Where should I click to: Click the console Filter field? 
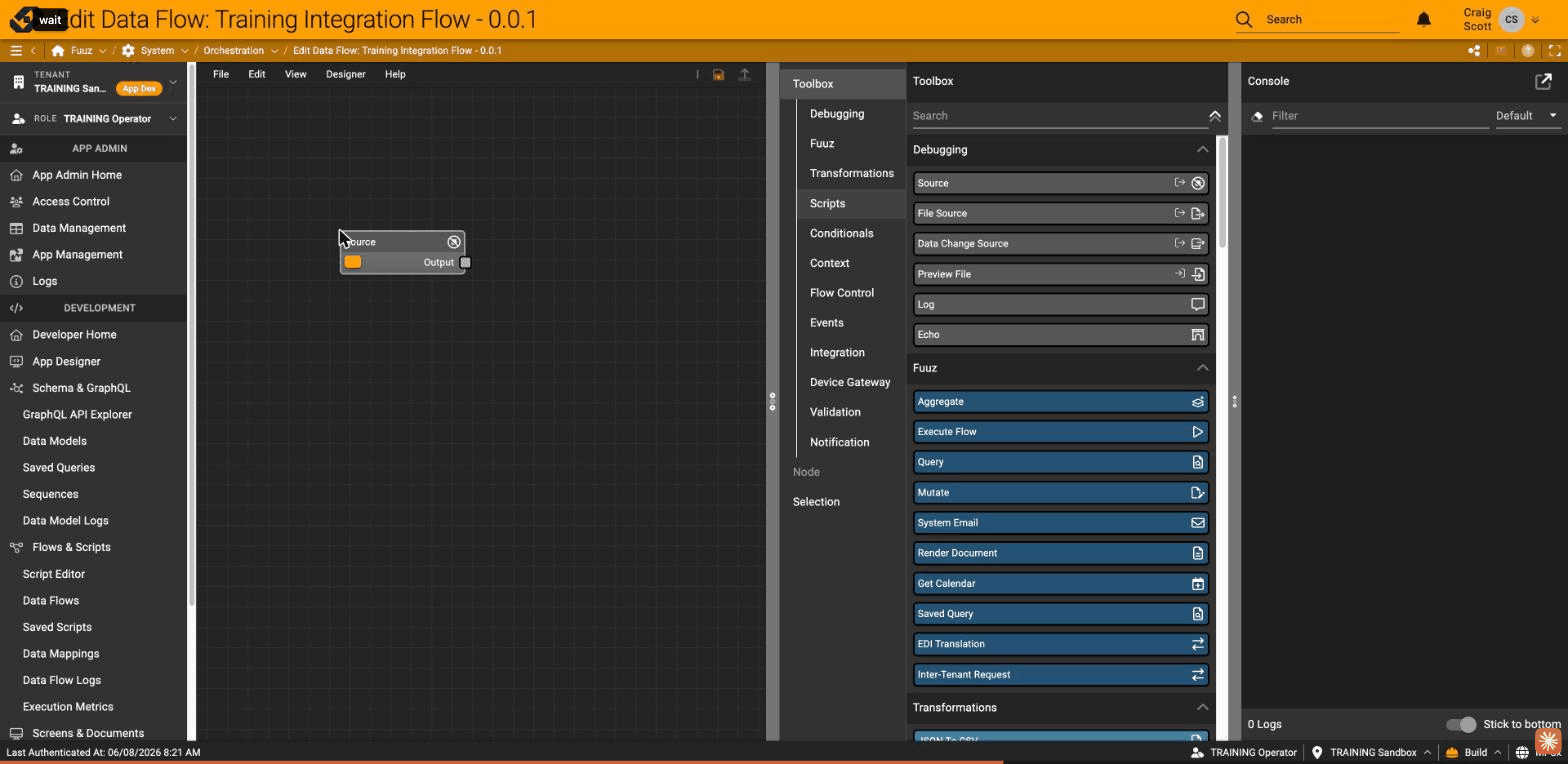[x=1378, y=116]
